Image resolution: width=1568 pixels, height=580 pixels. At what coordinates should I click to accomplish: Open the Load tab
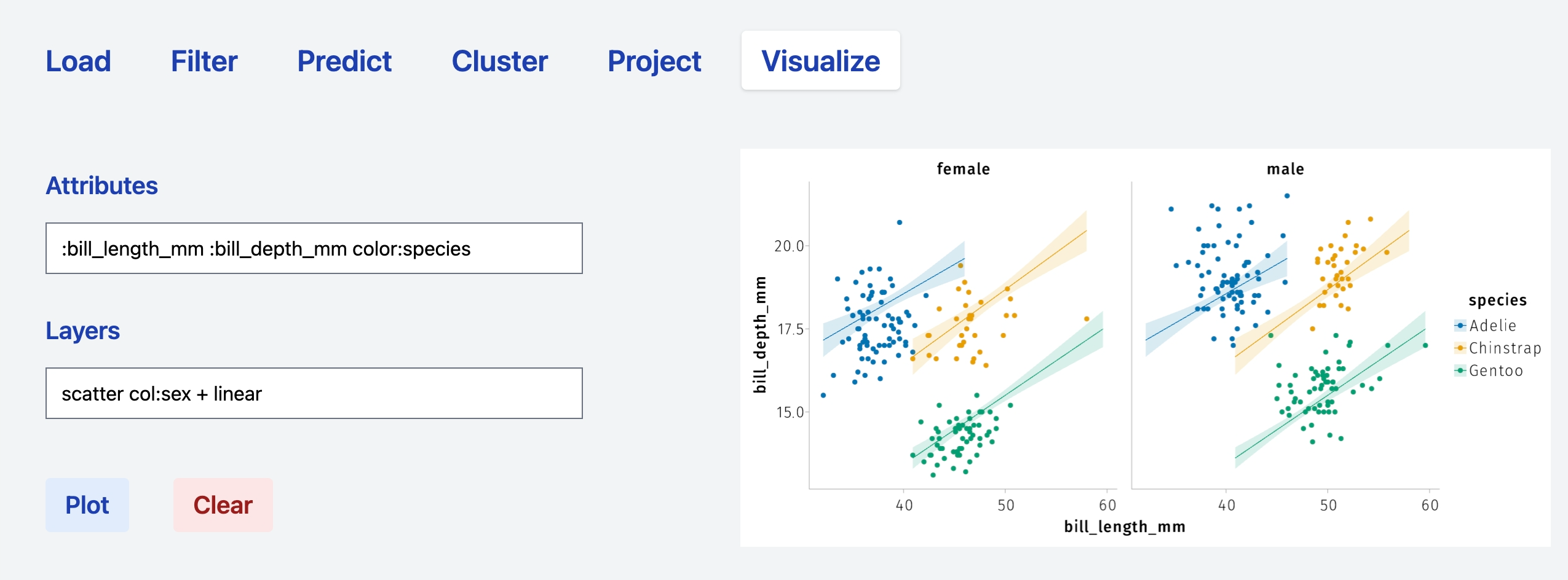(78, 61)
